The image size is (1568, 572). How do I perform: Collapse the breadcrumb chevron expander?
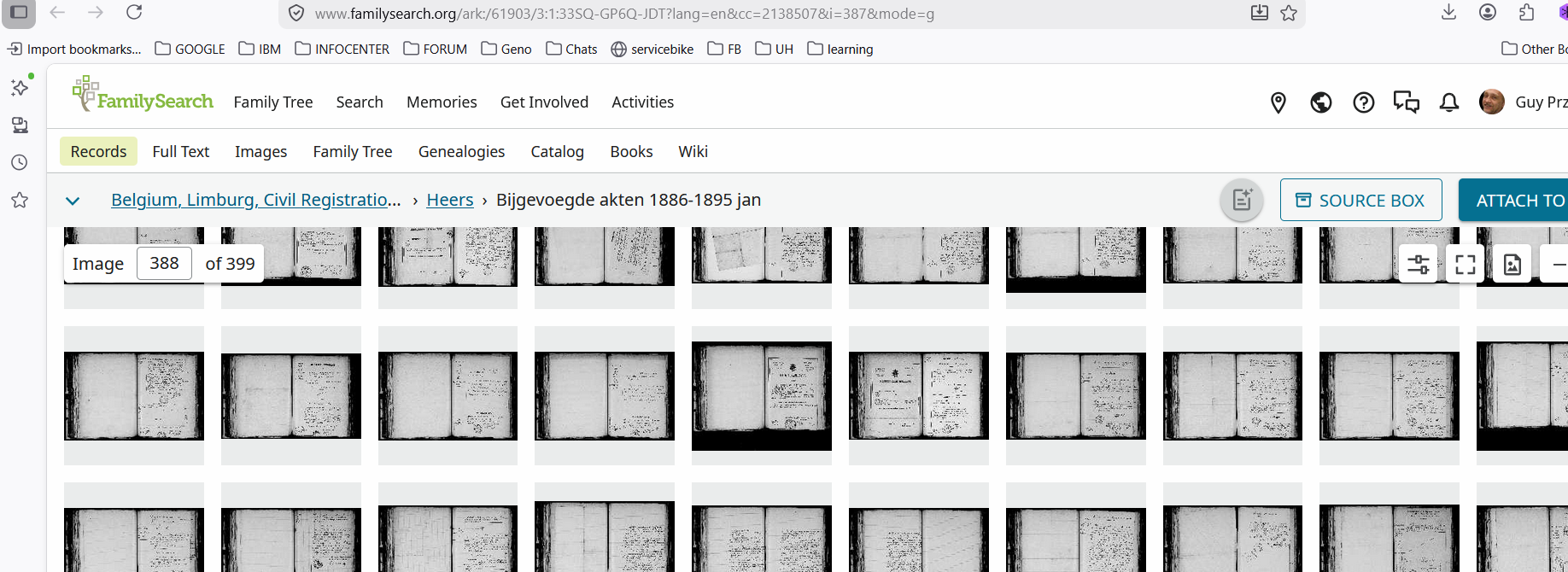[73, 201]
